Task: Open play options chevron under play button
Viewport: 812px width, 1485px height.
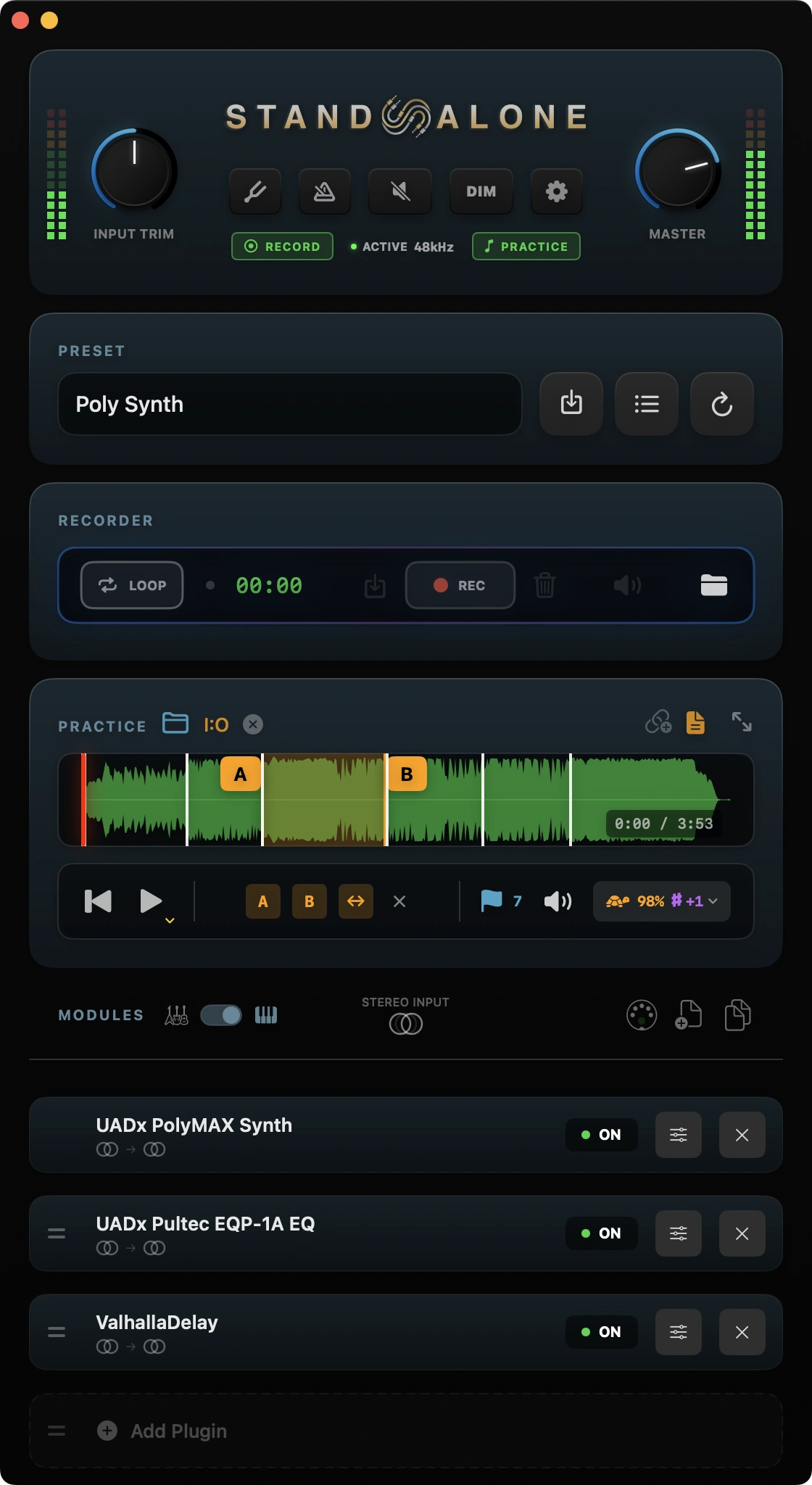Action: click(170, 921)
